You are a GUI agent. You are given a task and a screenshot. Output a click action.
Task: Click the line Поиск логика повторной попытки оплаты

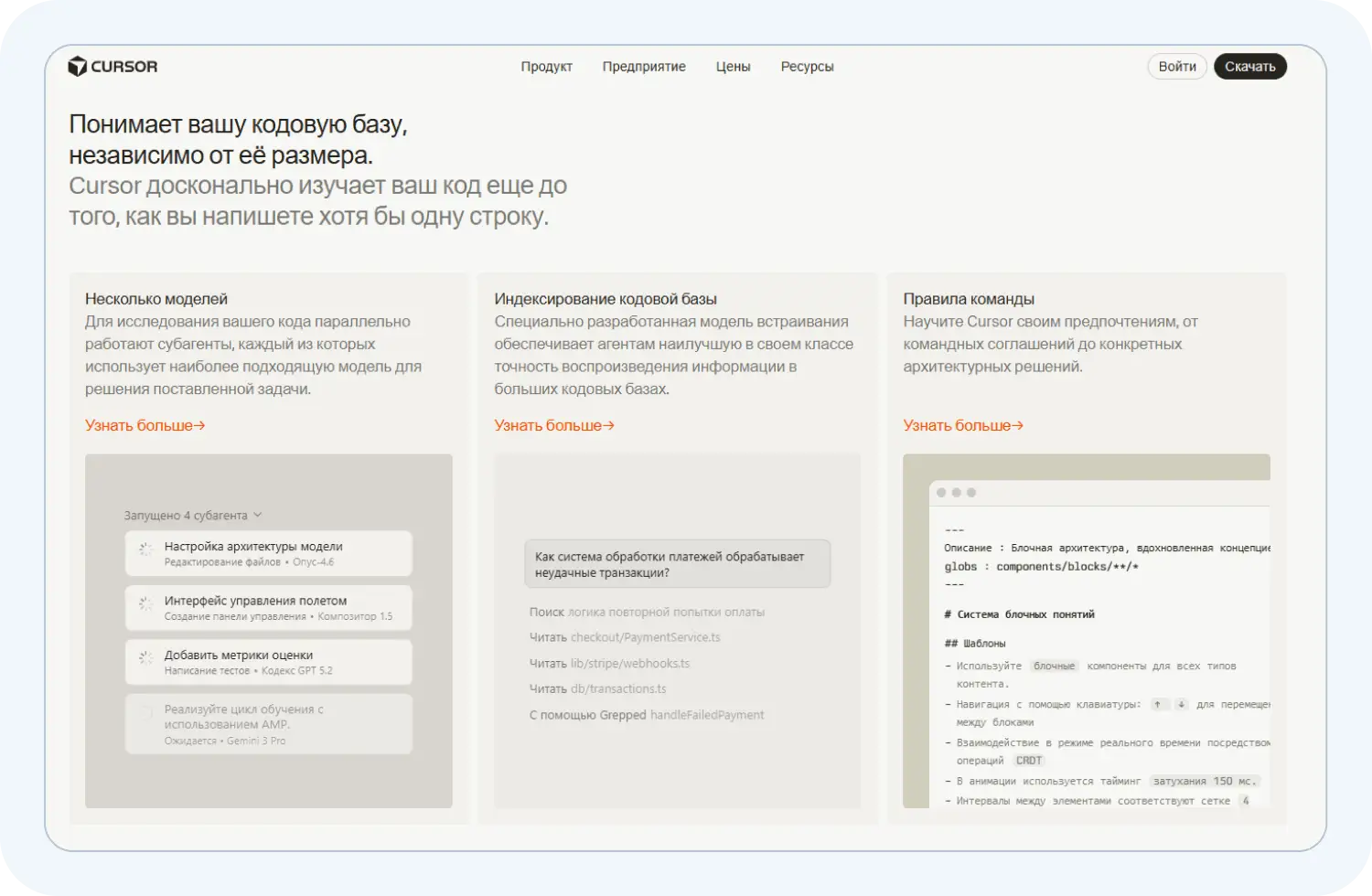pos(647,612)
